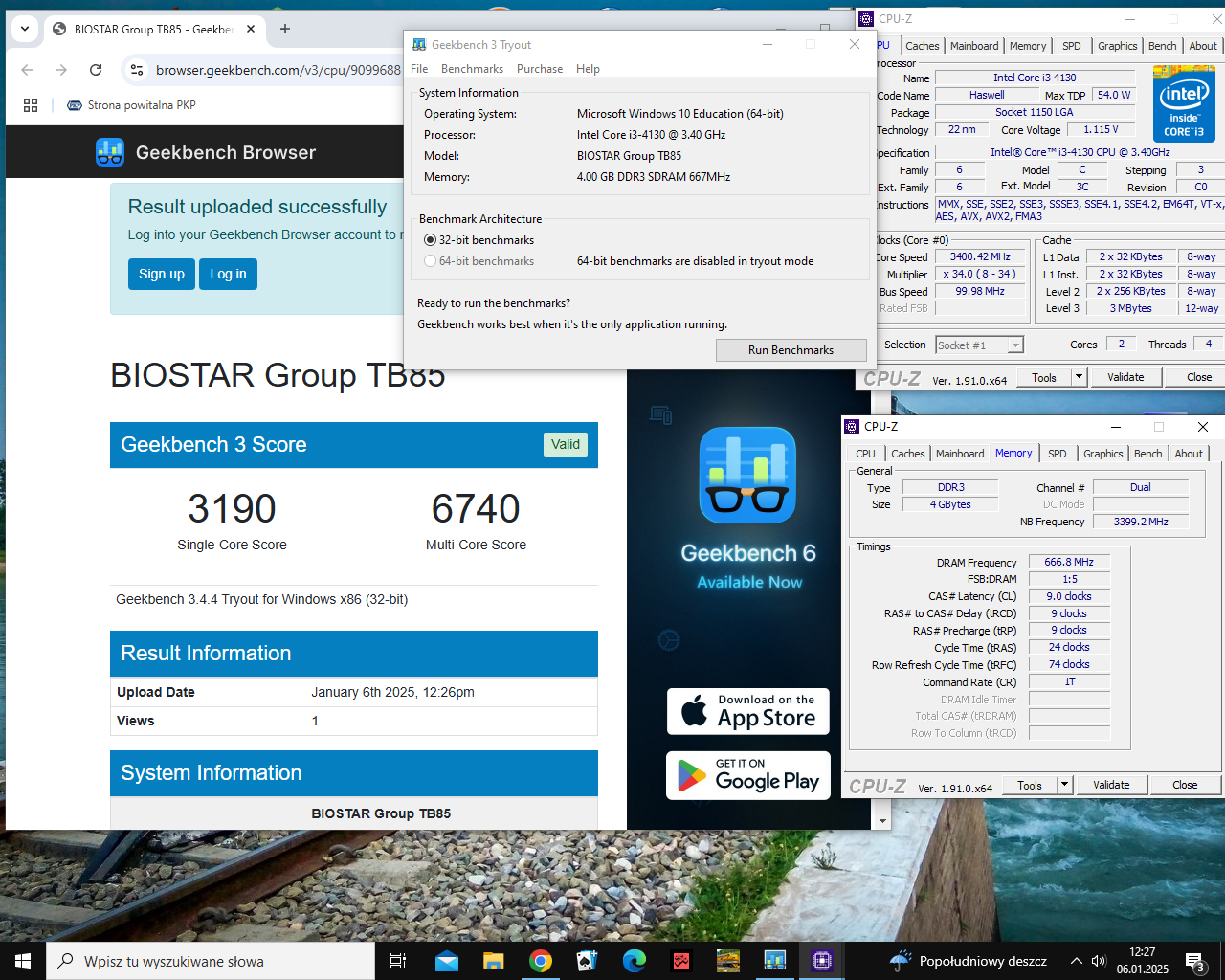Click Download on the App Store badge
Screen dimensions: 1225x980
click(x=748, y=712)
